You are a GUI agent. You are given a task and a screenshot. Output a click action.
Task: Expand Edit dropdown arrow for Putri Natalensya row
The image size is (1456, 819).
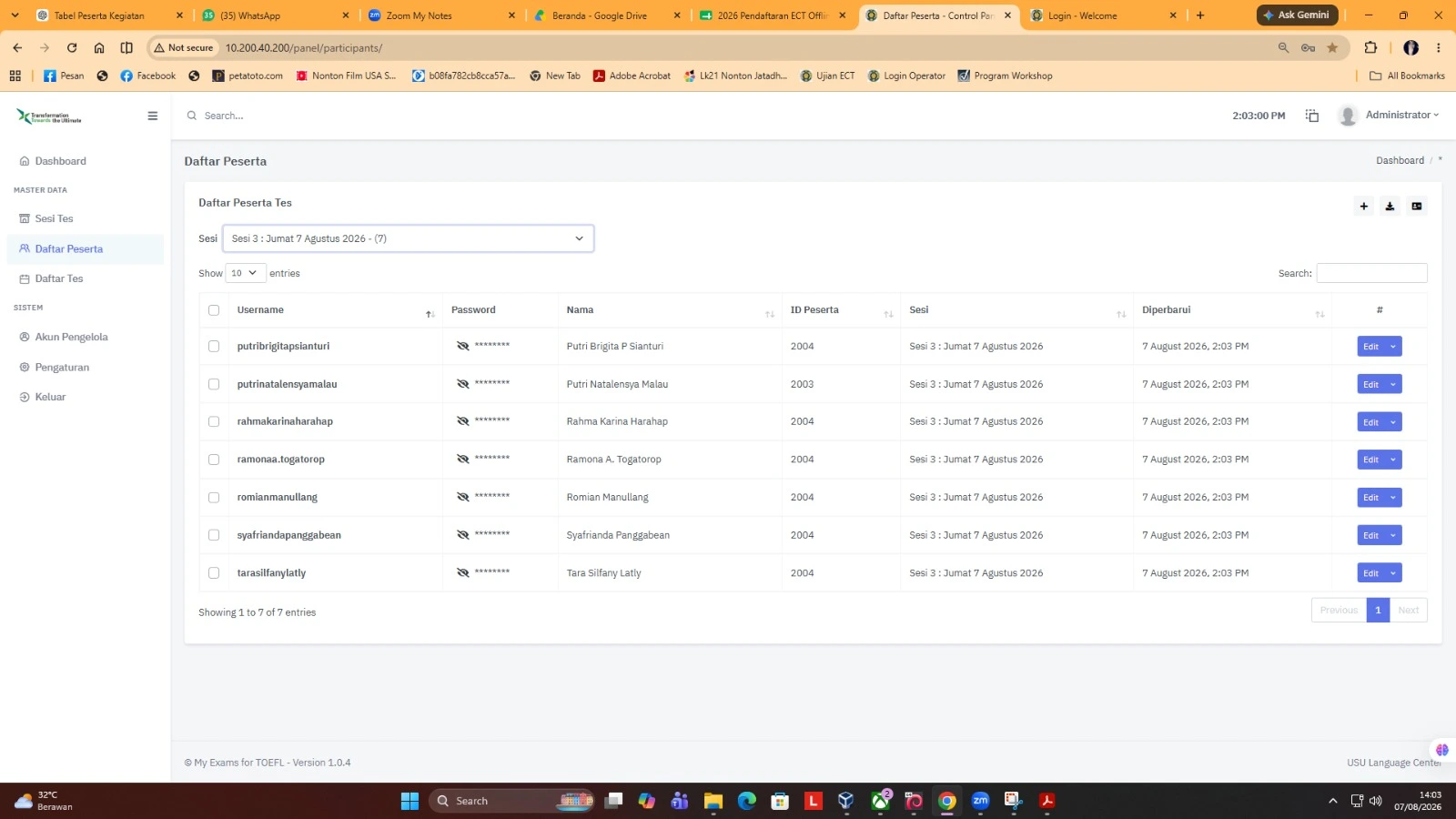[1393, 384]
